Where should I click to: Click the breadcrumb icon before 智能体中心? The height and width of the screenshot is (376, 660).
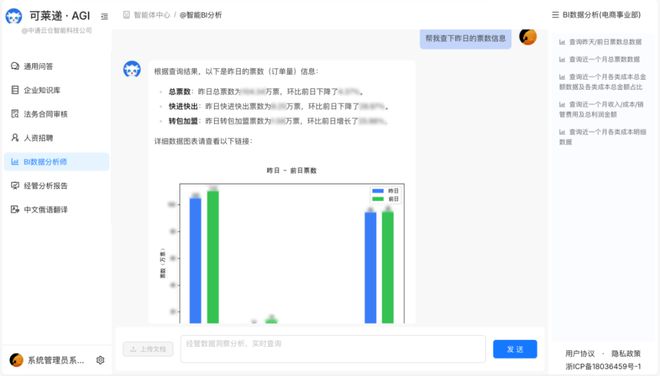tap(126, 15)
